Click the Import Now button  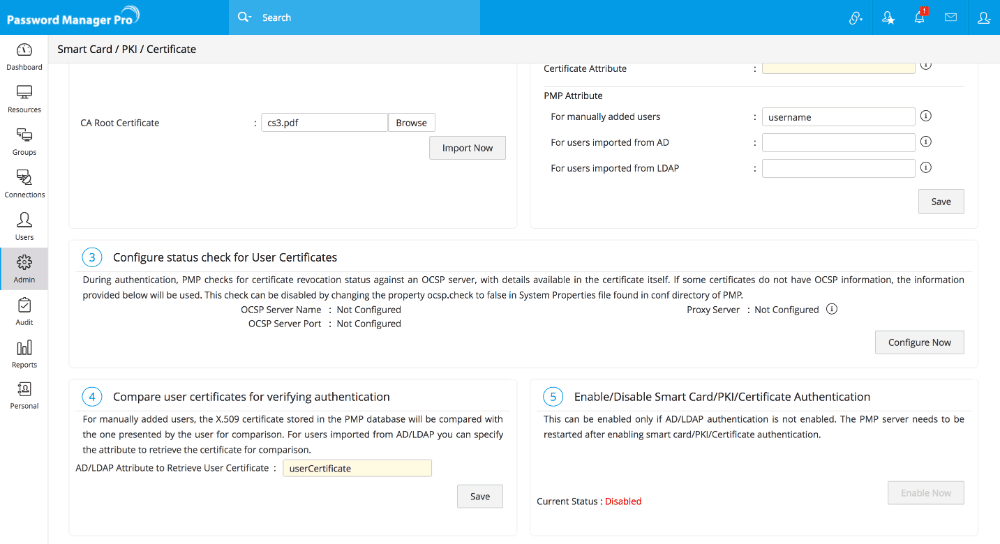[467, 148]
